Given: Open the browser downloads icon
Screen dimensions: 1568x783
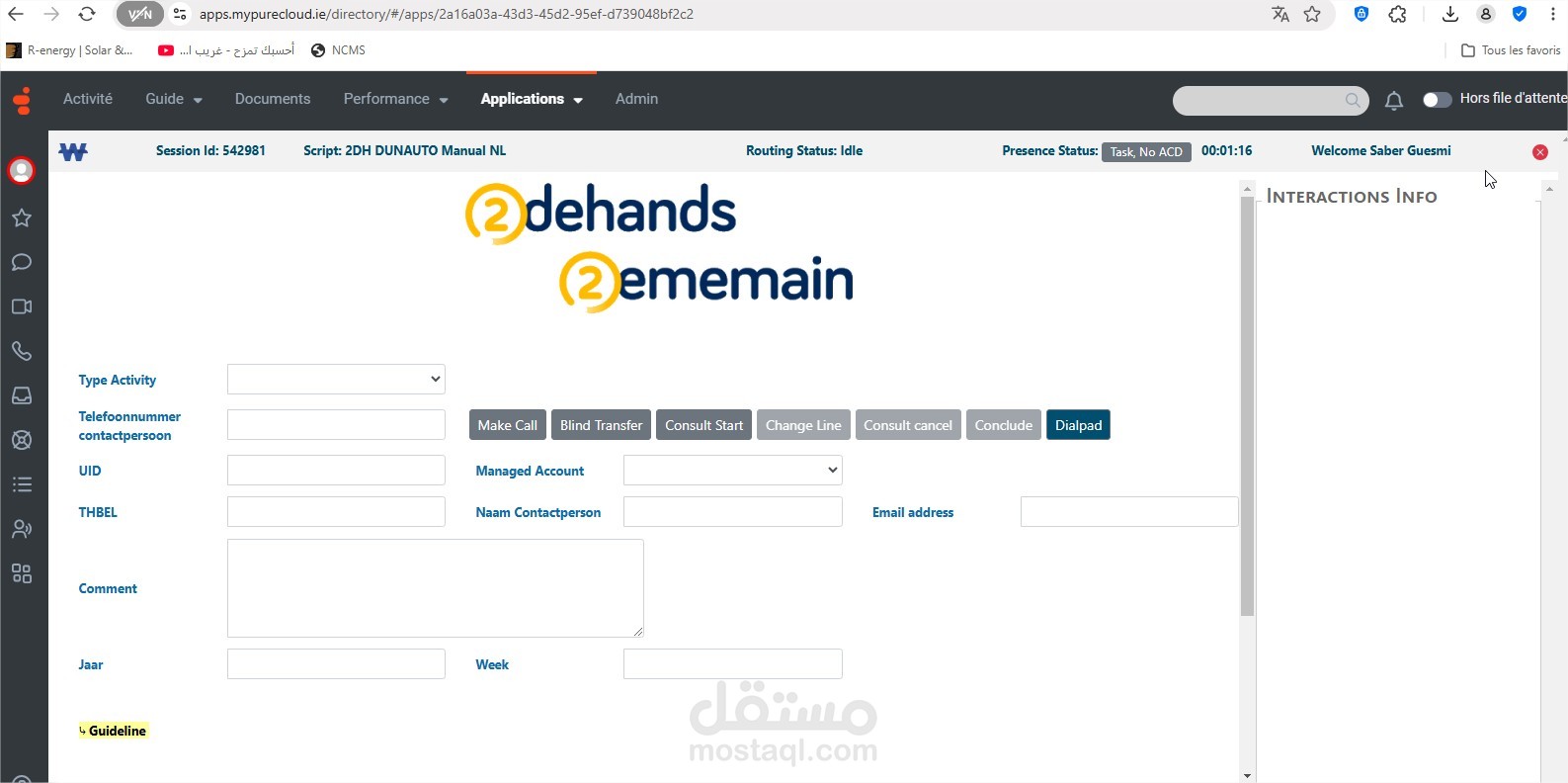Looking at the screenshot, I should click(x=1449, y=14).
